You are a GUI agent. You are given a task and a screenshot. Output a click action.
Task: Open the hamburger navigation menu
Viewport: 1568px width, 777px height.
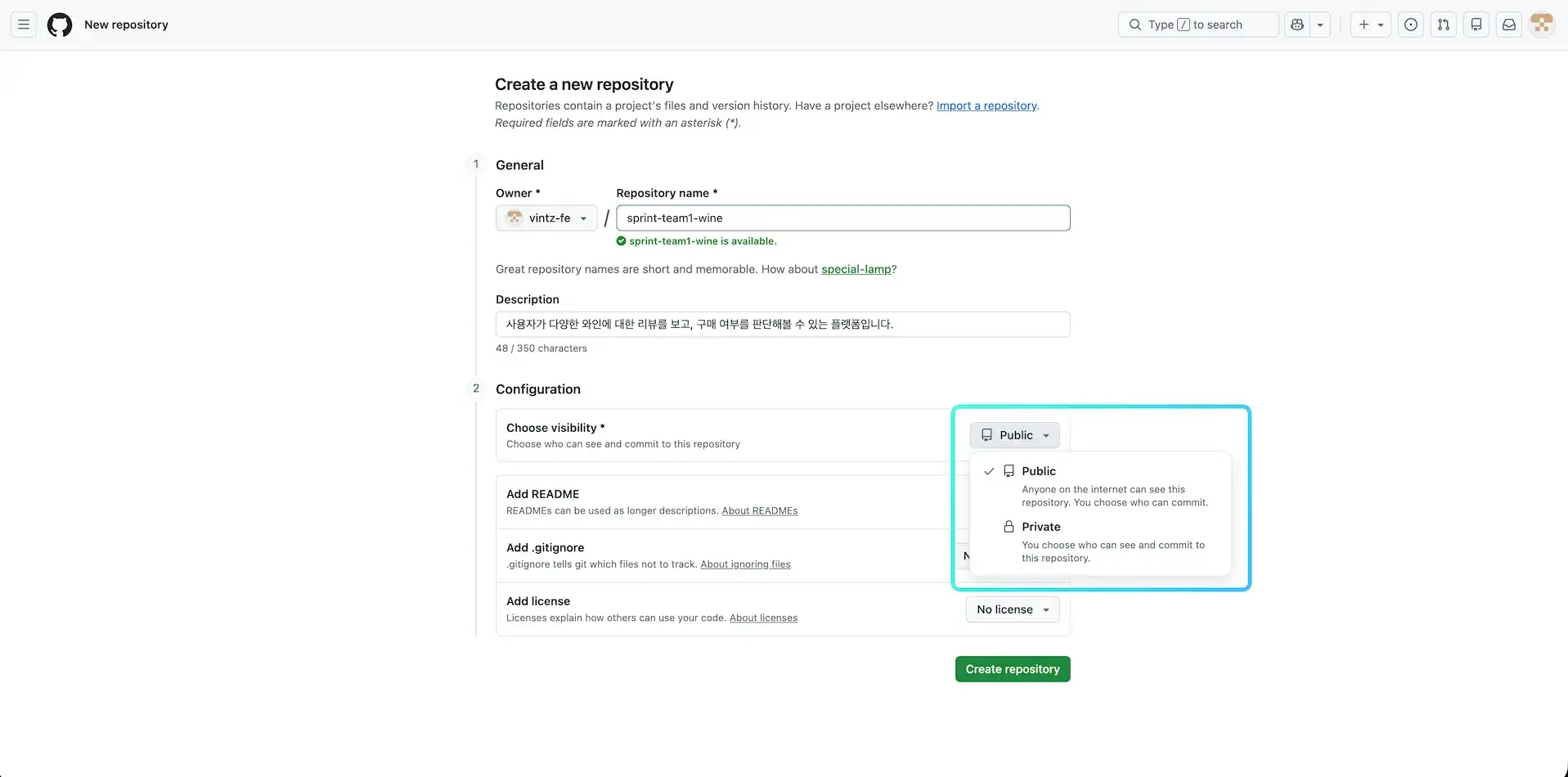coord(24,25)
